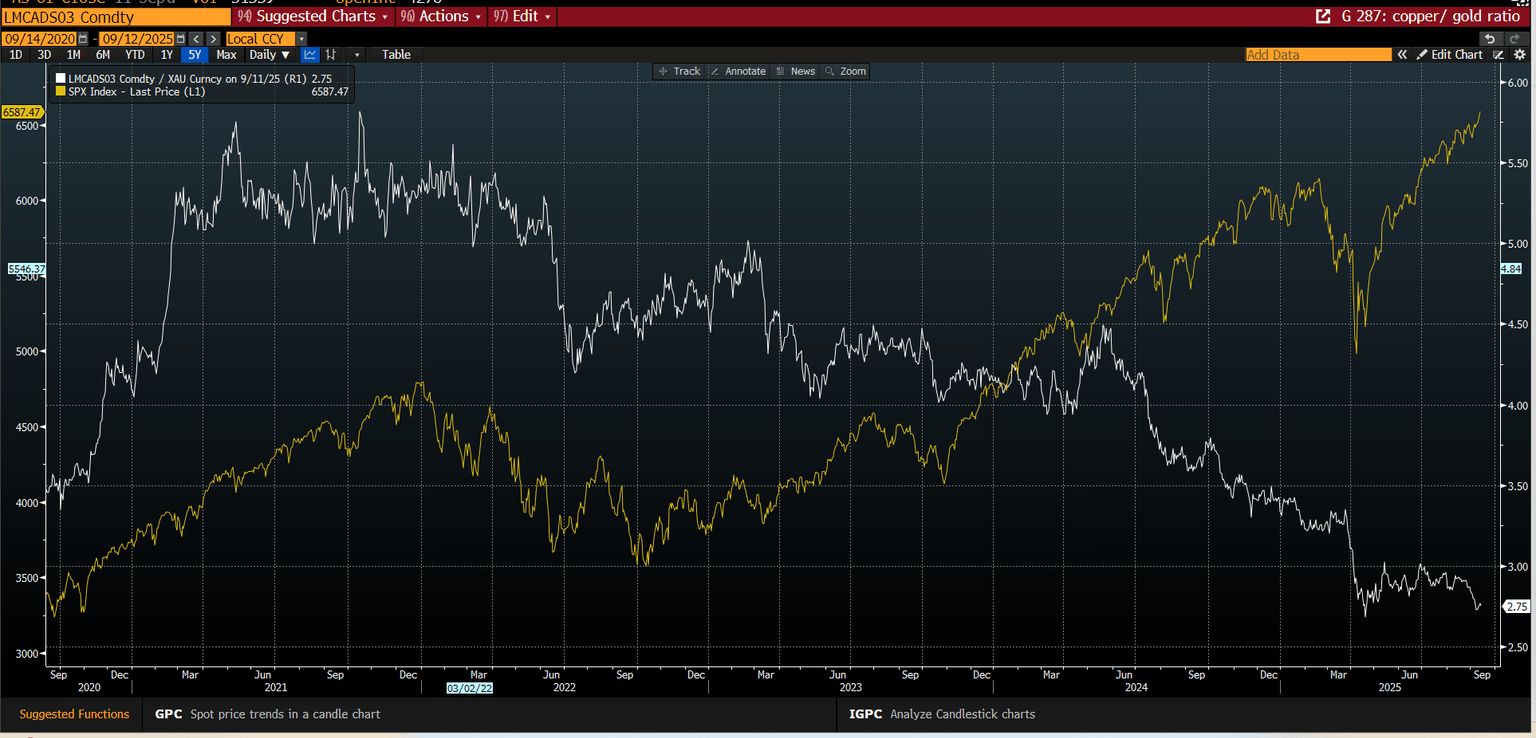This screenshot has width=1536, height=738.
Task: Open the Suggested Charts menu
Action: pos(312,16)
